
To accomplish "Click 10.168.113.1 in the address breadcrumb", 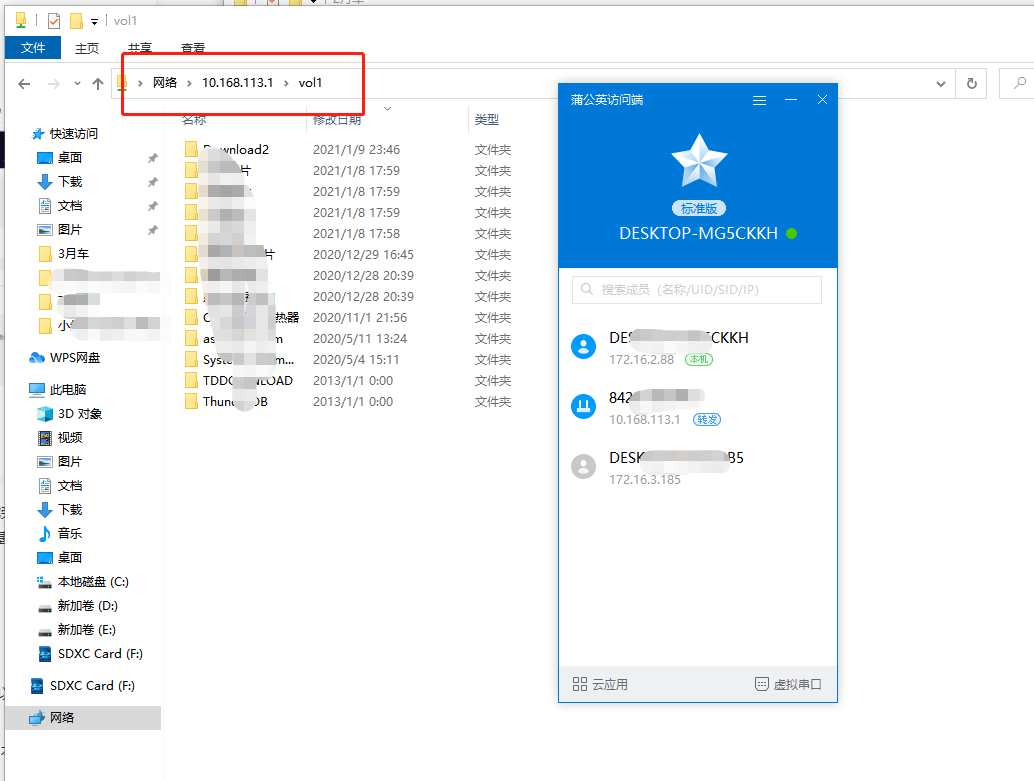I will click(x=237, y=82).
